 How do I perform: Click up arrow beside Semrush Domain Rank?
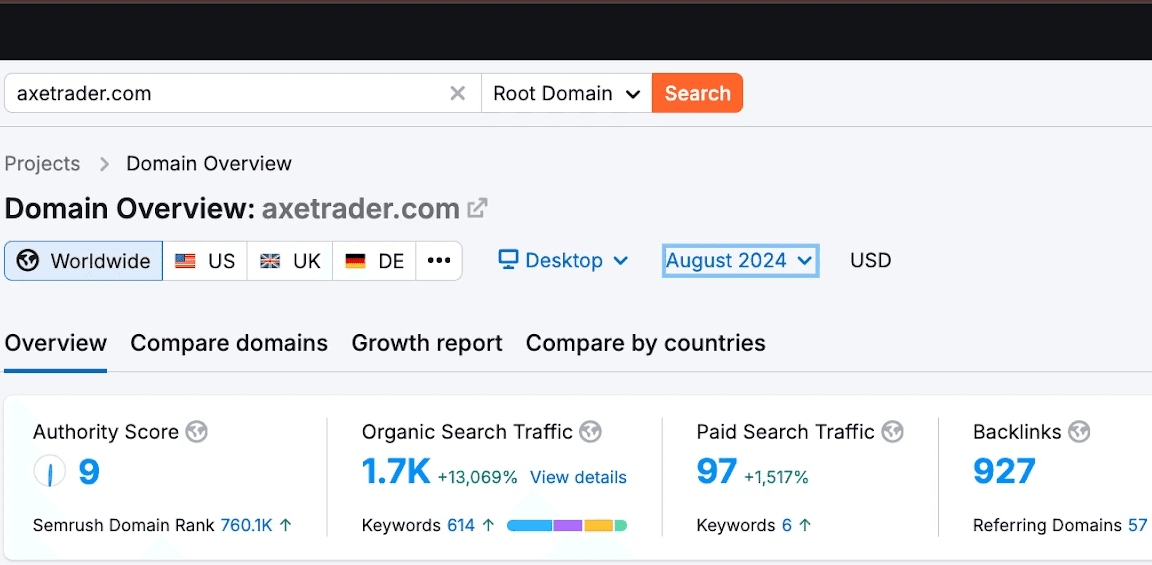pyautogui.click(x=286, y=525)
